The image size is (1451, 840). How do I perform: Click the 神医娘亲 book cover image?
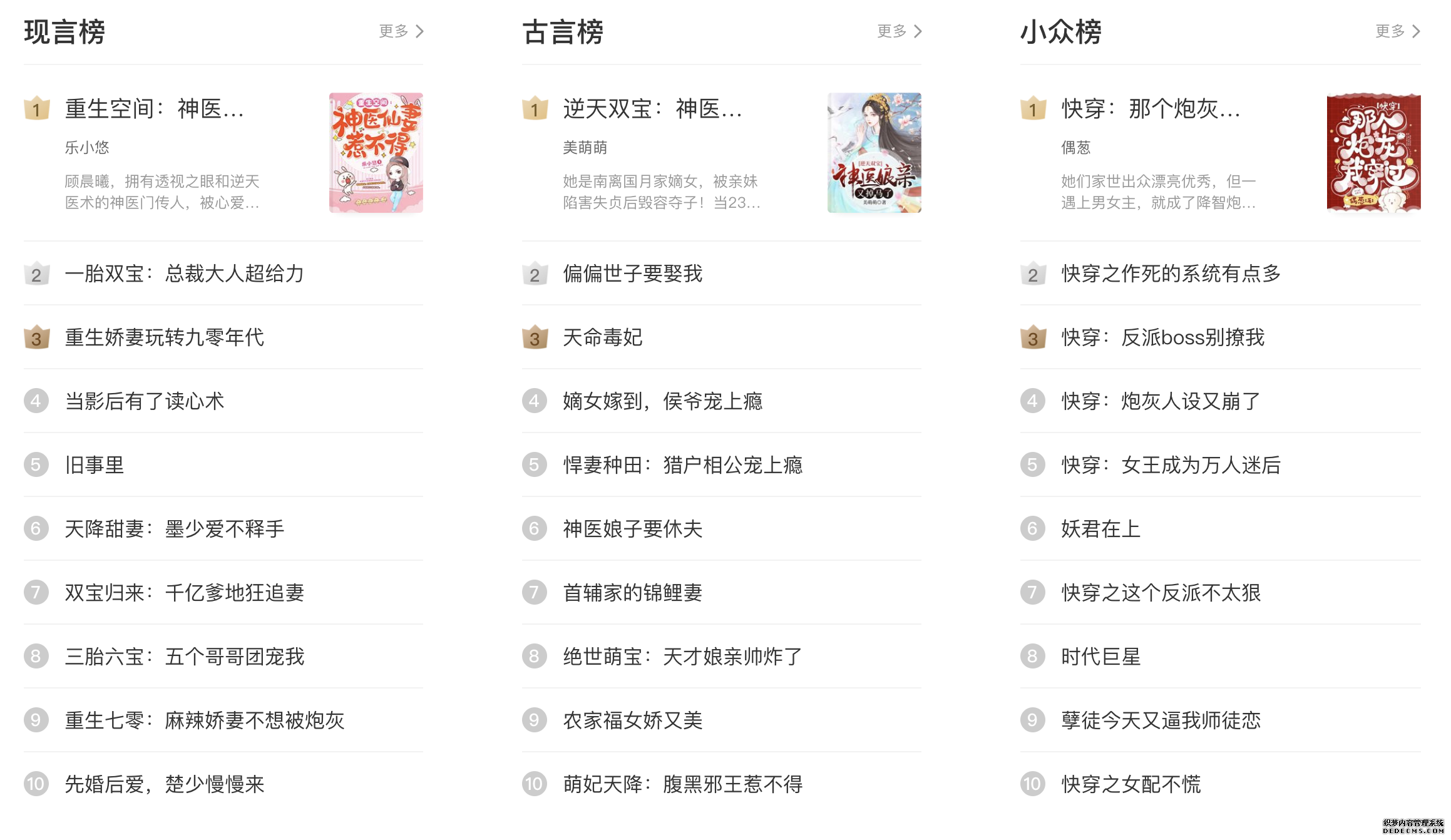(x=873, y=152)
